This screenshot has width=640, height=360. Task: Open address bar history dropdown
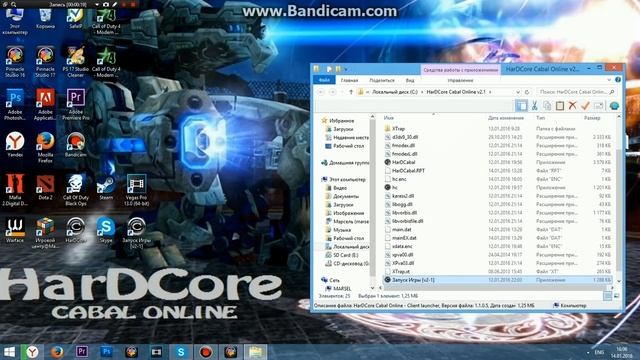click(518, 92)
